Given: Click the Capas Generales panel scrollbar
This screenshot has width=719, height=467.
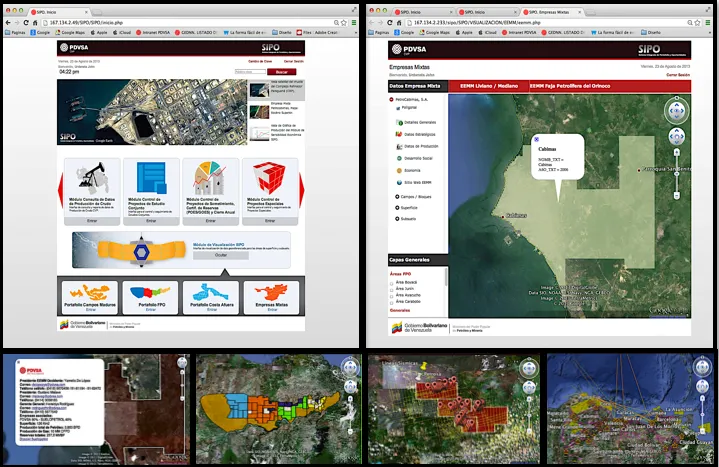Looking at the screenshot, I should click(x=446, y=277).
